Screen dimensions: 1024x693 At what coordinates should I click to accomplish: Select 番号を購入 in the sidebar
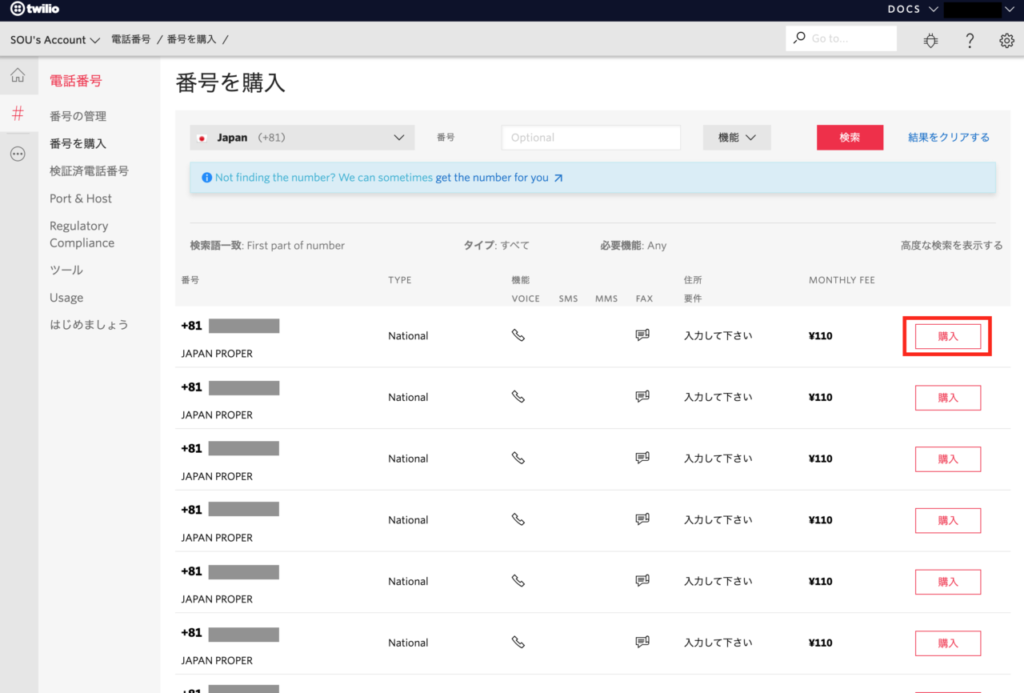click(x=78, y=144)
